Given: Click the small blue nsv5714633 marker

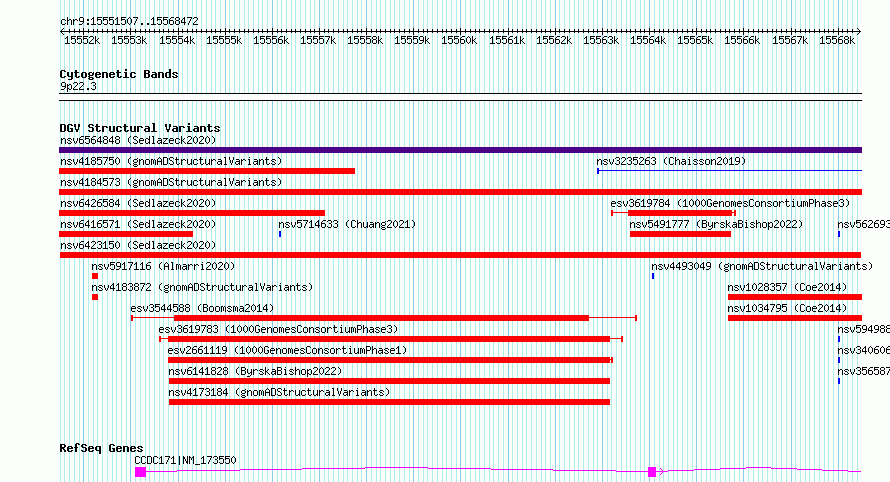Looking at the screenshot, I should point(280,234).
